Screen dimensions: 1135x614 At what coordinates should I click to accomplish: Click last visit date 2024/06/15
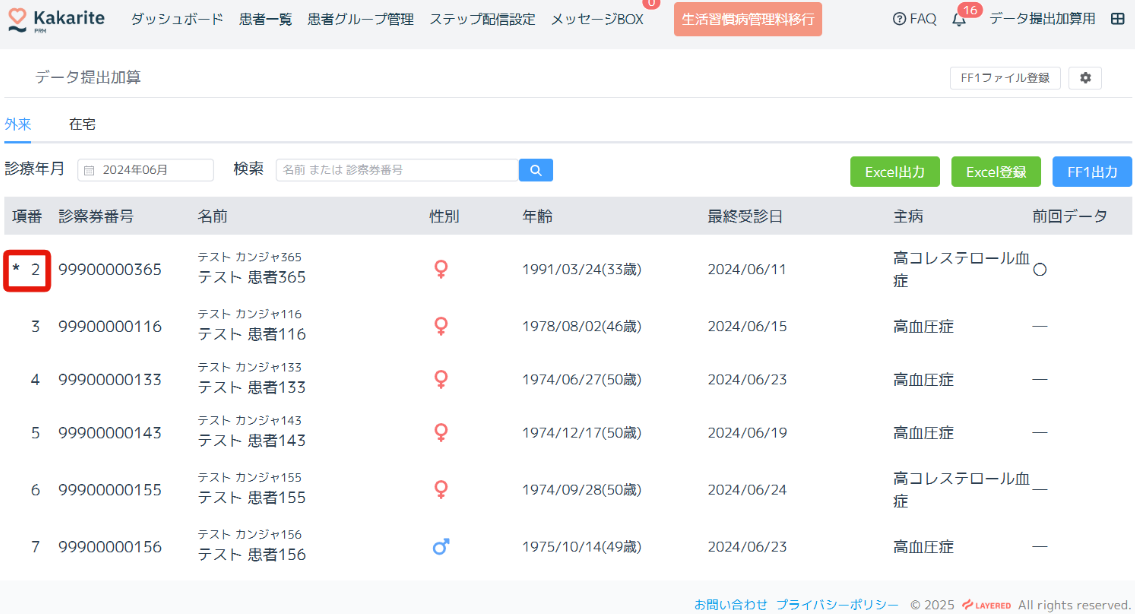point(747,327)
